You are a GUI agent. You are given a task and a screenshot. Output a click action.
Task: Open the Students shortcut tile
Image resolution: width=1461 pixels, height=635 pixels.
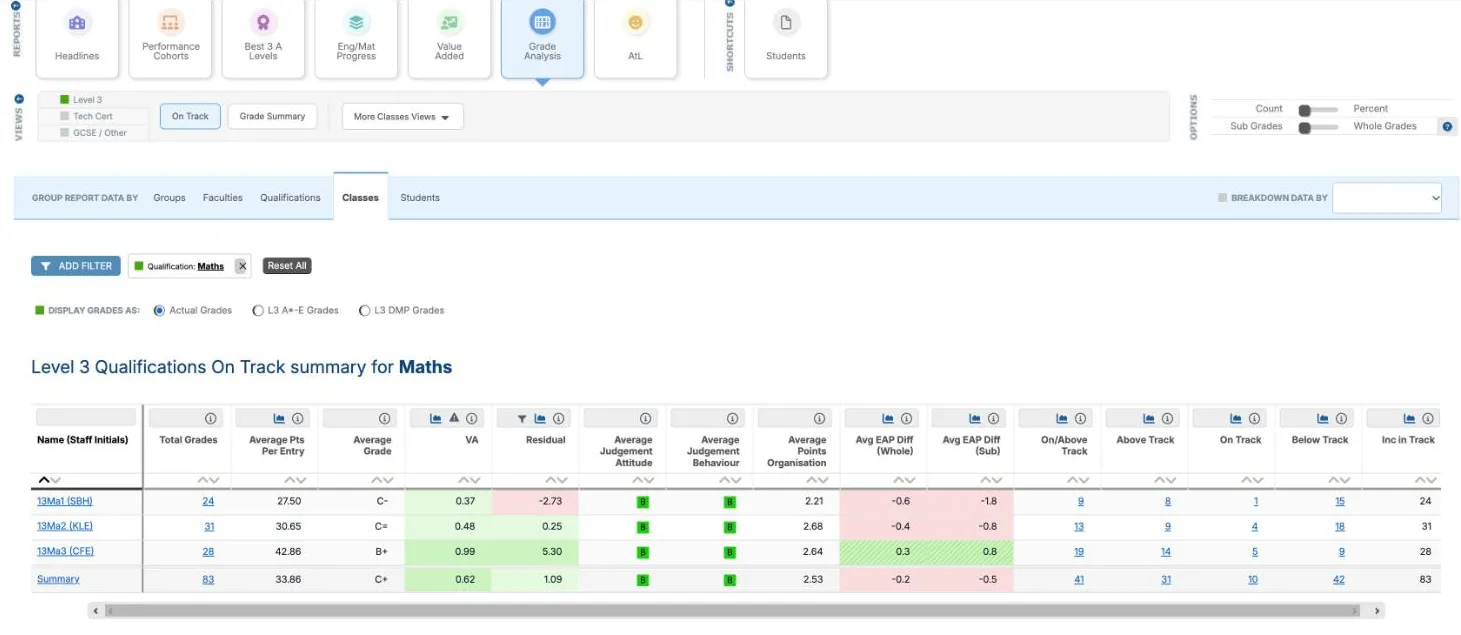[786, 38]
